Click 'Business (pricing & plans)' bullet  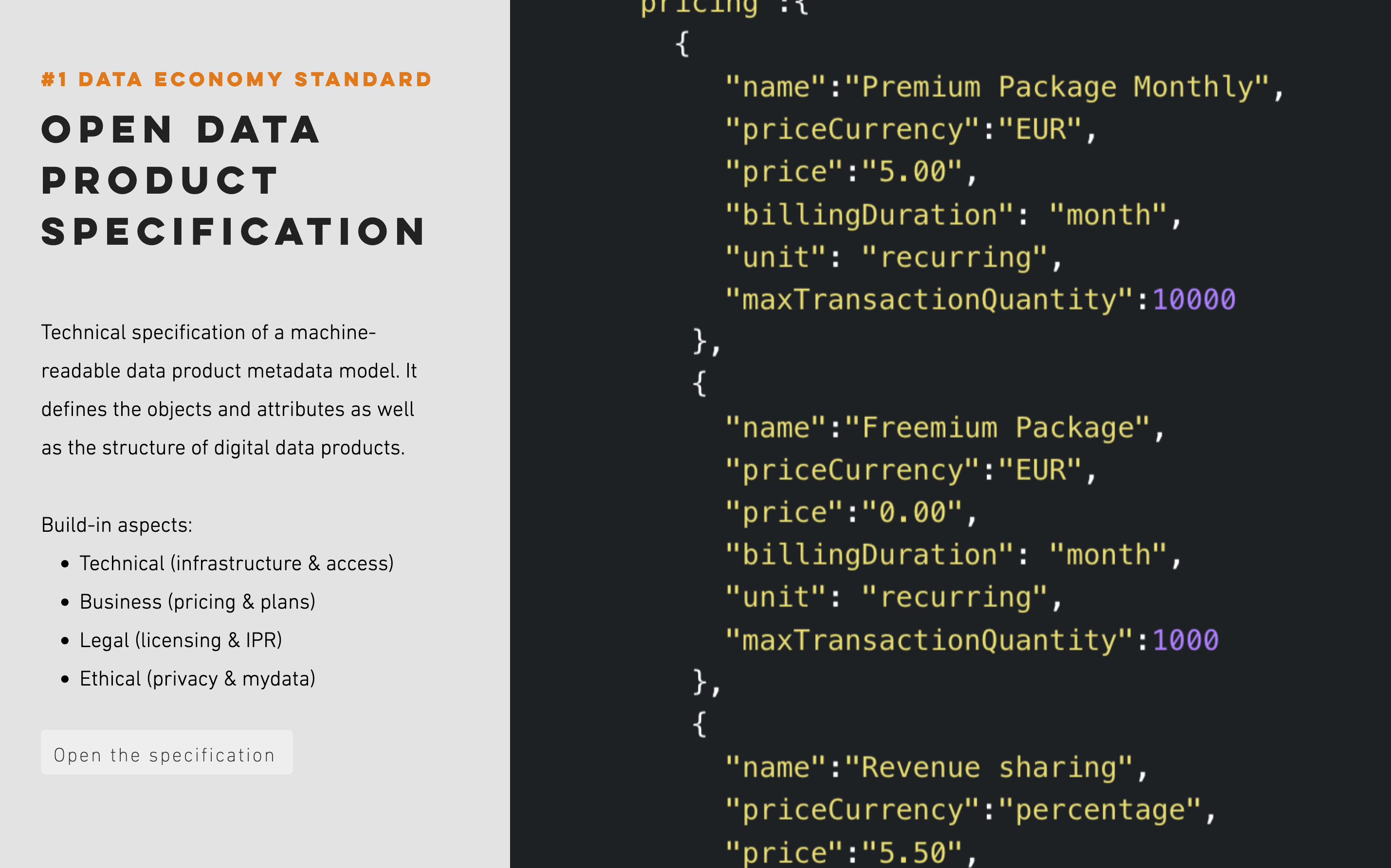pos(198,602)
